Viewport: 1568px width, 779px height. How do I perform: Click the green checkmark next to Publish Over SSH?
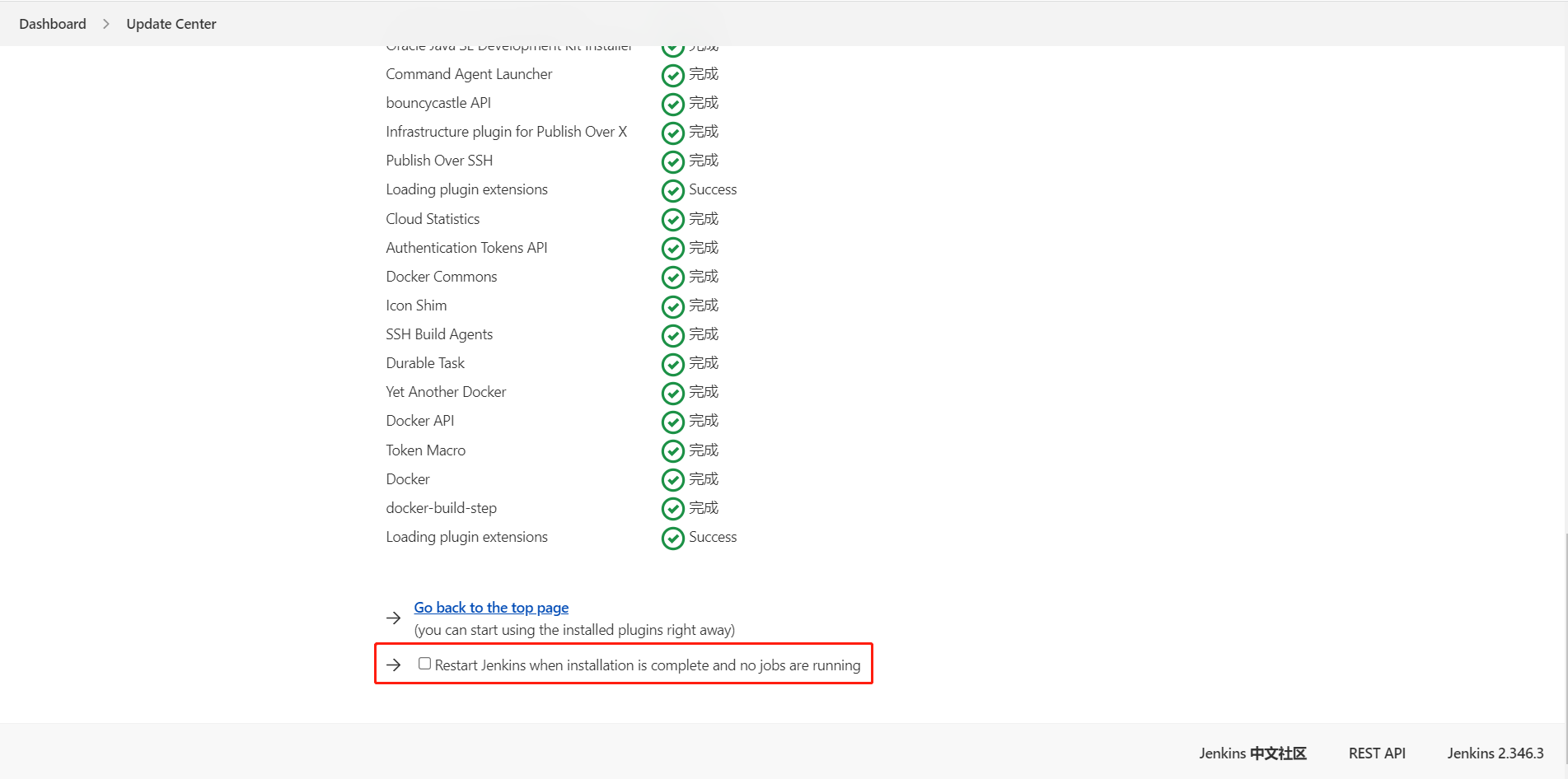(x=673, y=161)
